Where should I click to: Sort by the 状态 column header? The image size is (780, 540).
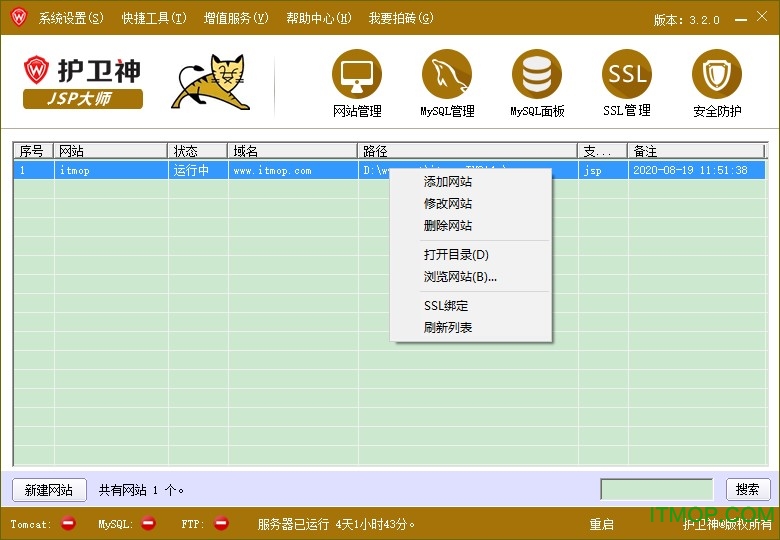[197, 151]
